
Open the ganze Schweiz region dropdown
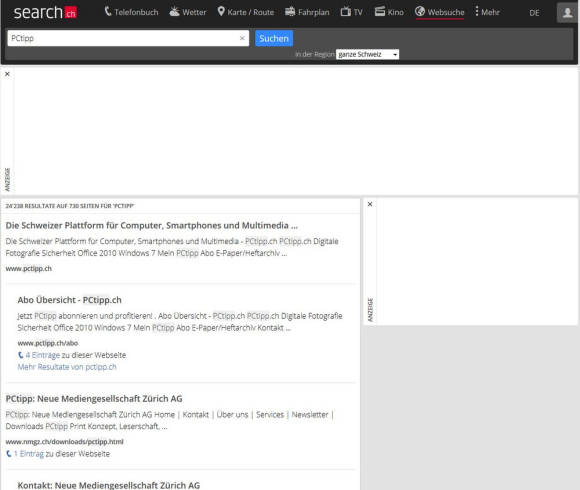[367, 54]
